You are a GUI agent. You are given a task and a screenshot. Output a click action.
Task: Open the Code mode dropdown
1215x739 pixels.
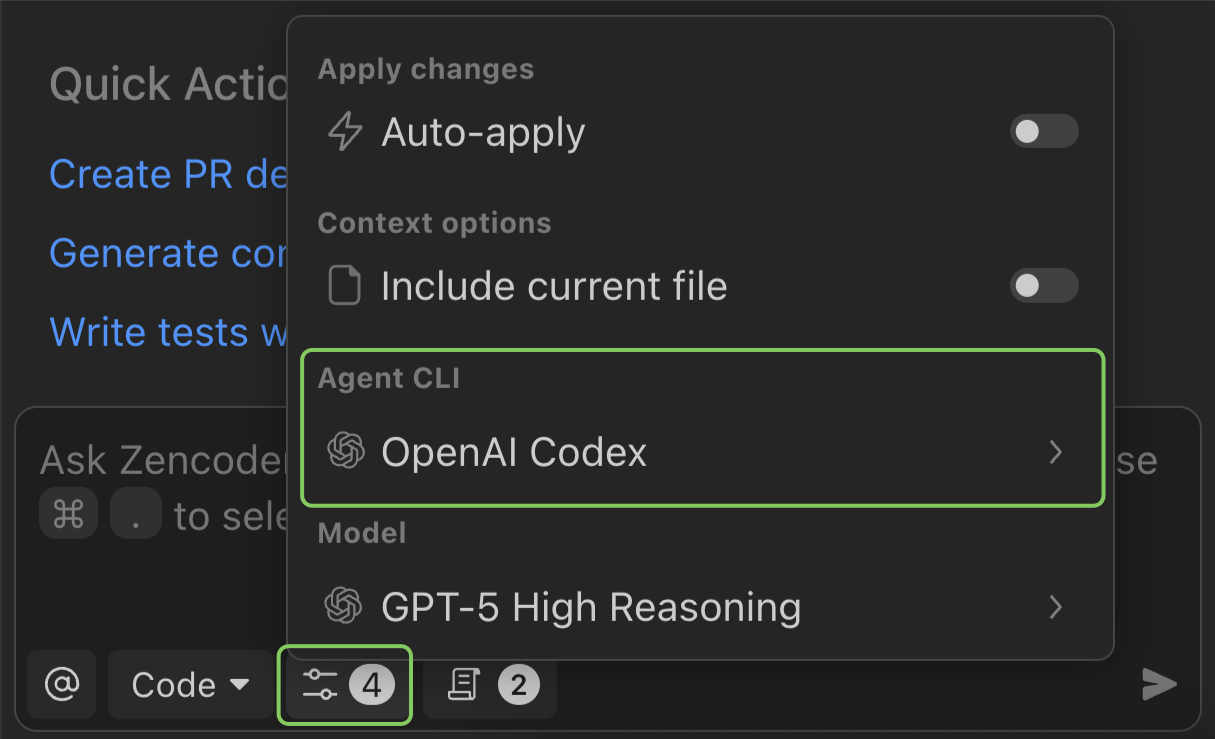pos(189,685)
